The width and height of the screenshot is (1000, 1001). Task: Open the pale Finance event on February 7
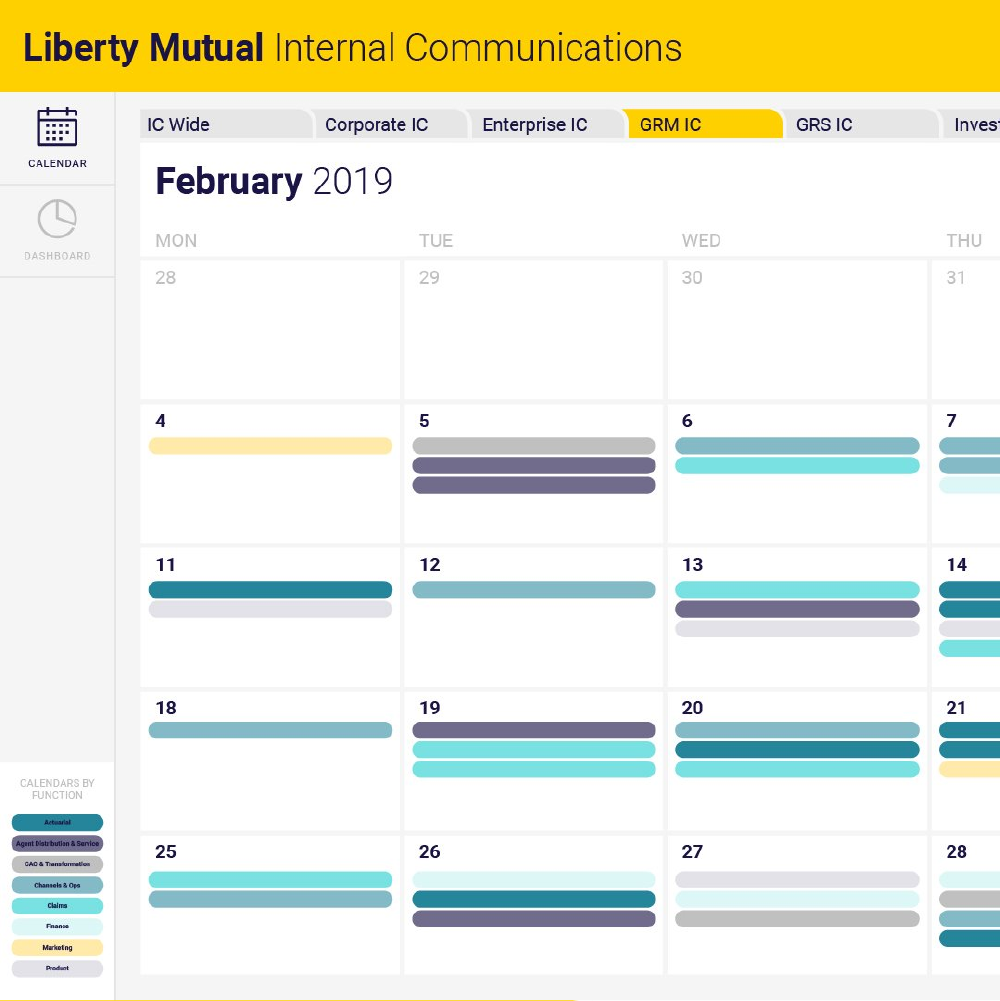pos(969,485)
